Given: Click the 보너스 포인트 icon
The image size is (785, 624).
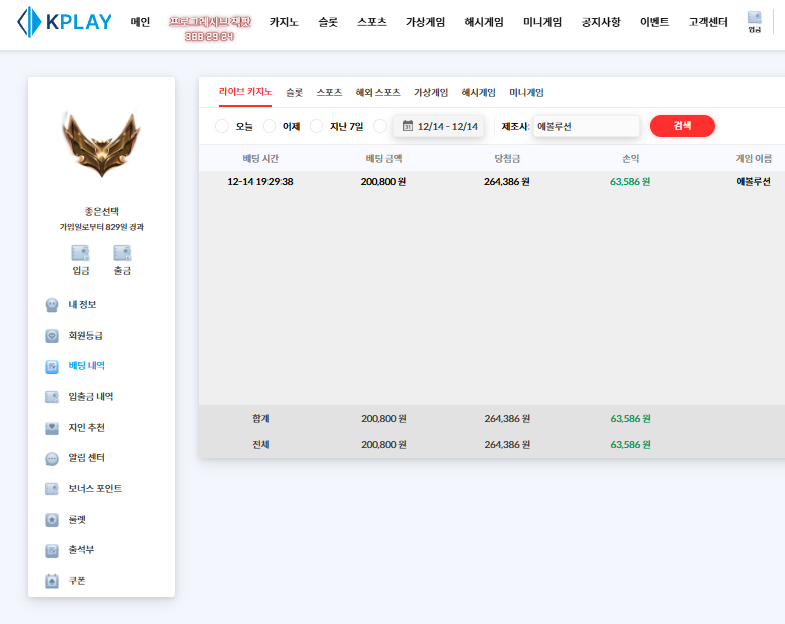Looking at the screenshot, I should [52, 489].
